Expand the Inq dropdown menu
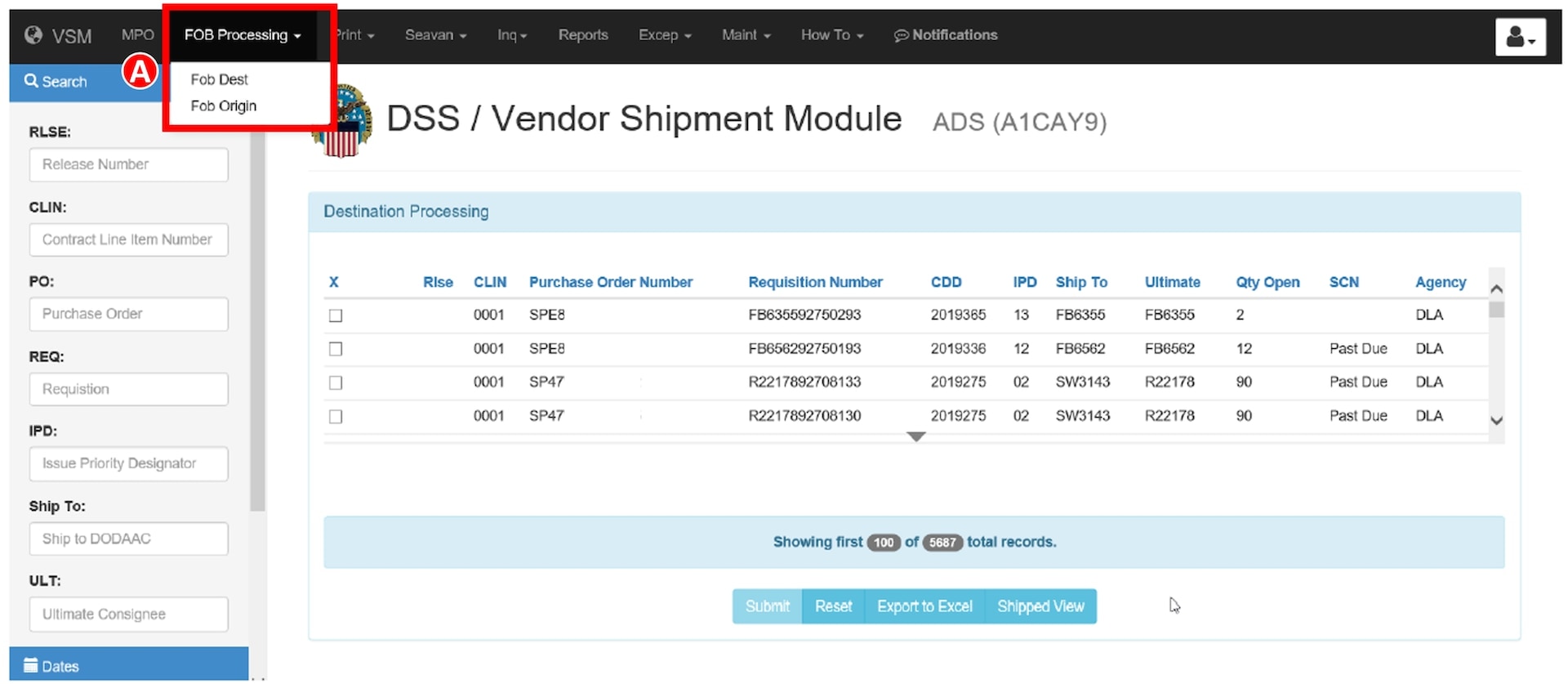Viewport: 1568px width, 684px height. [512, 35]
